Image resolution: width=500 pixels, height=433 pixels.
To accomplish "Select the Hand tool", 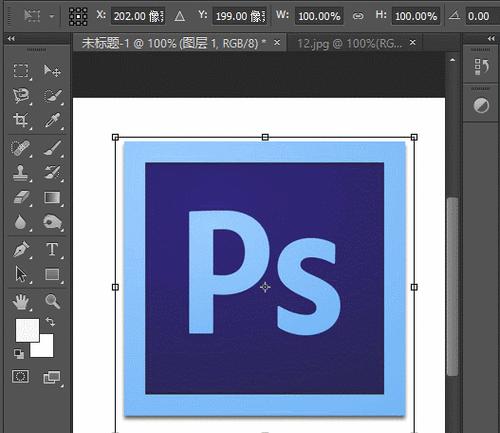I will coord(21,302).
